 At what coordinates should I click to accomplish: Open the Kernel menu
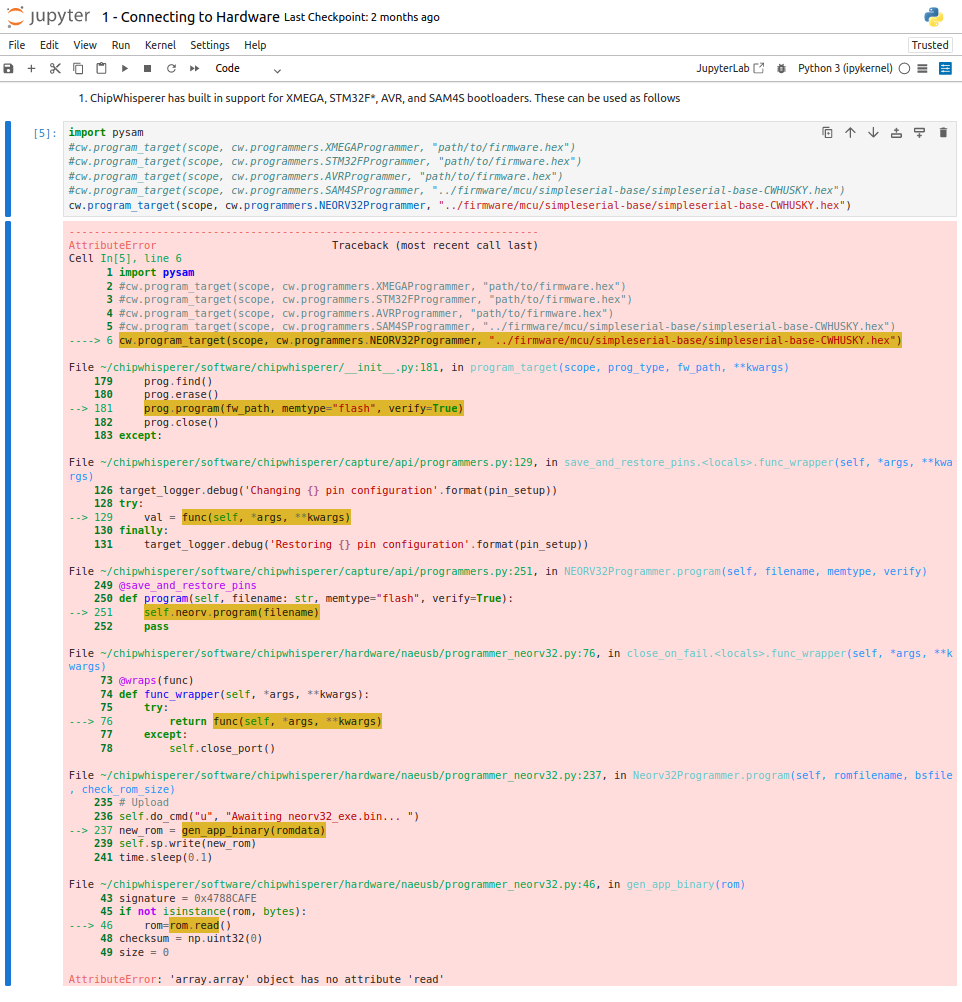[x=160, y=45]
